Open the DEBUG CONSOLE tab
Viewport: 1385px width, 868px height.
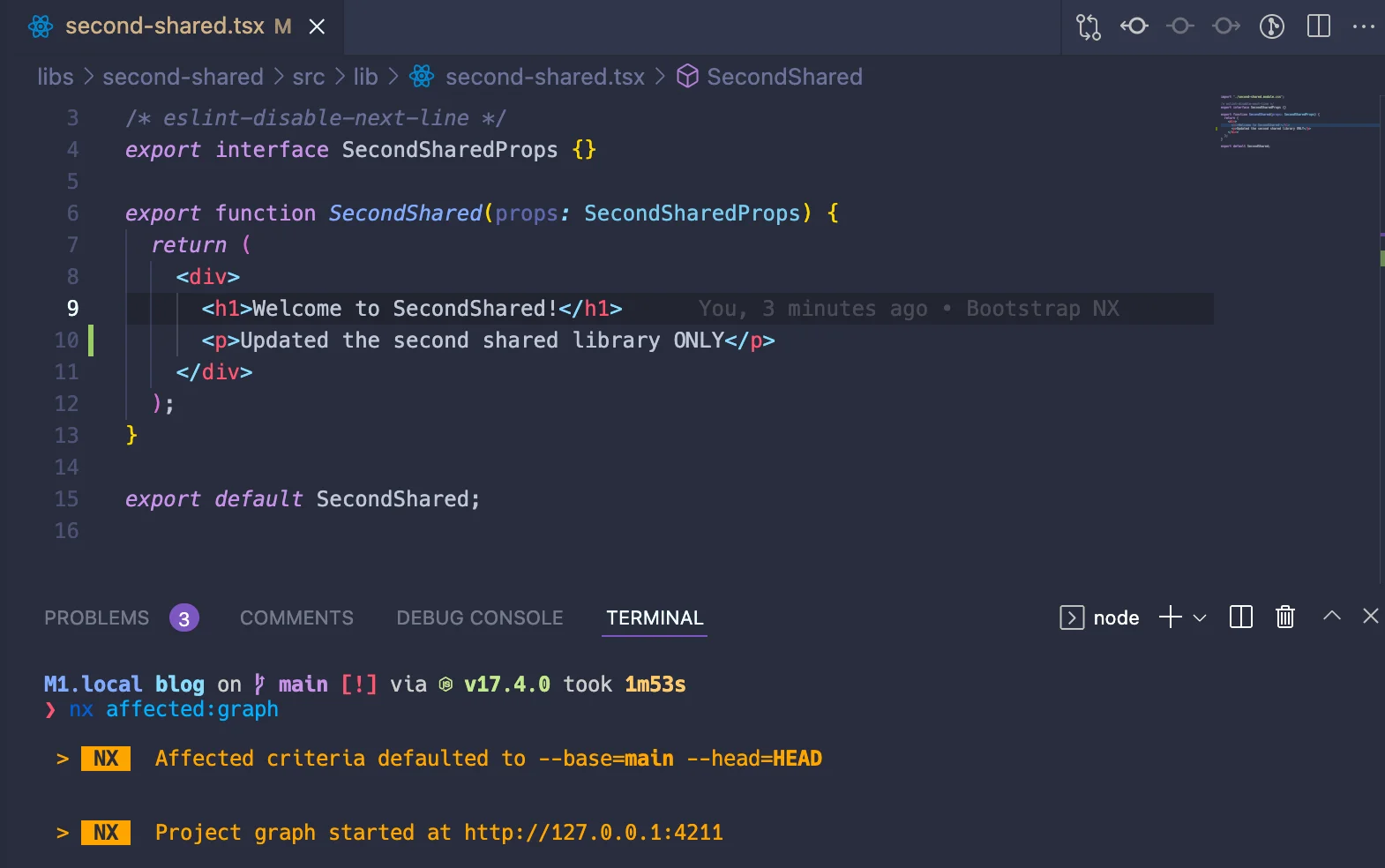479,617
